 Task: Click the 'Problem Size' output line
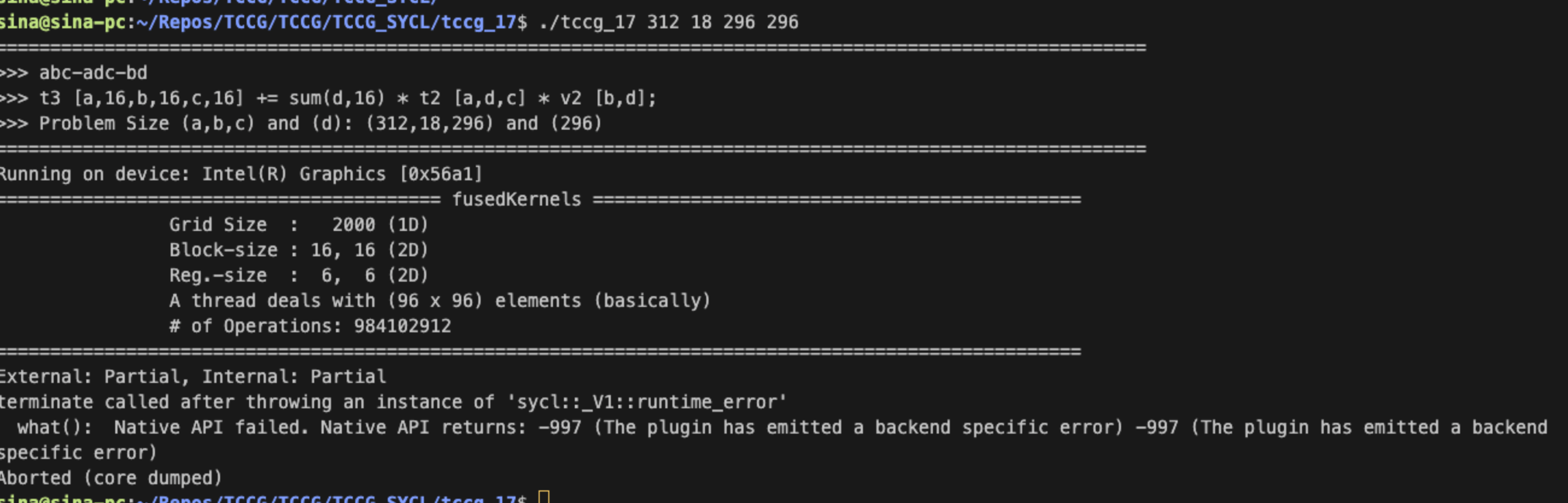click(x=320, y=124)
